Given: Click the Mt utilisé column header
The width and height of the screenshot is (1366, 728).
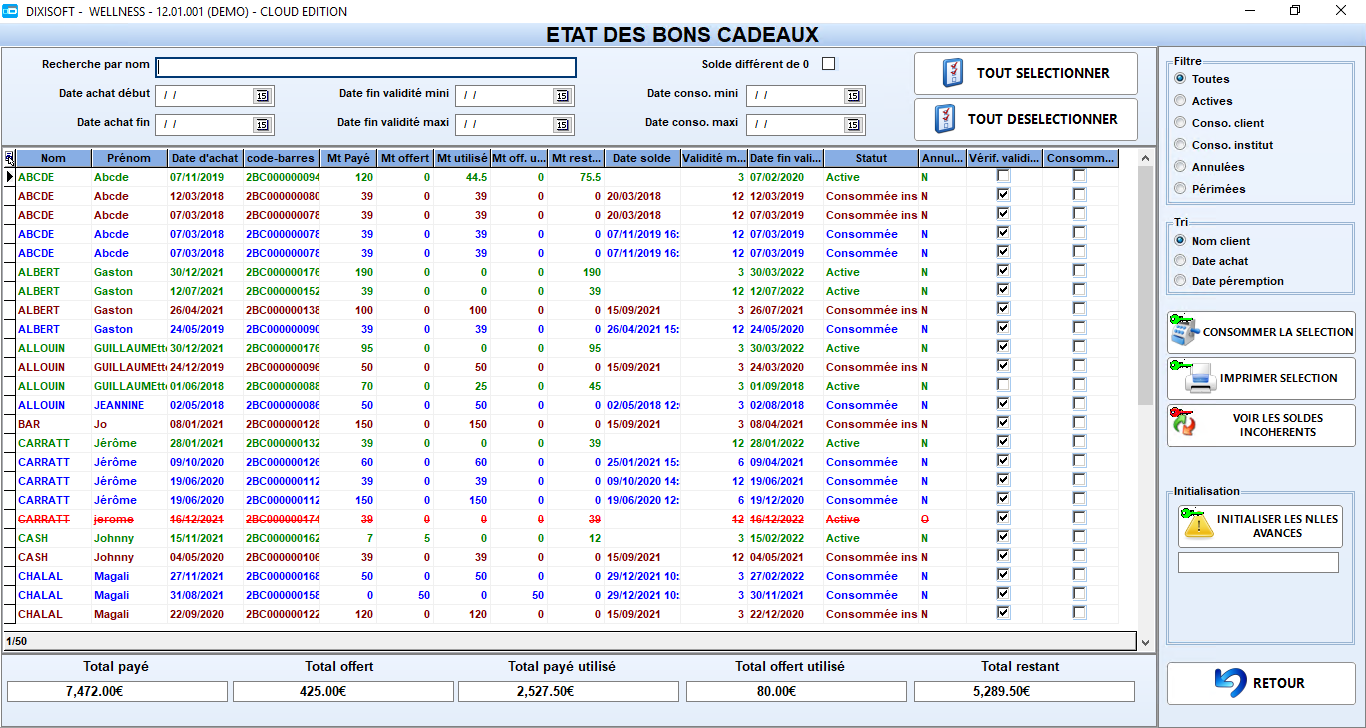Looking at the screenshot, I should (x=462, y=158).
